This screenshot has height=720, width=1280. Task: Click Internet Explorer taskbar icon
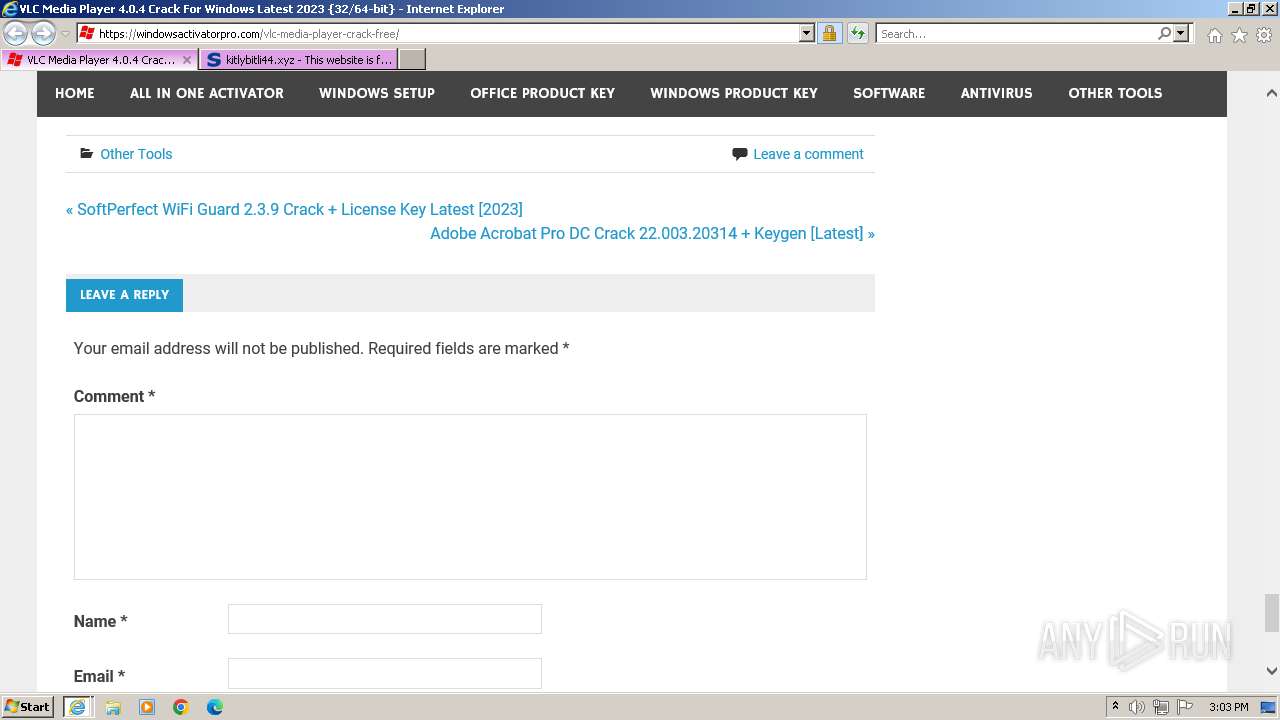click(x=78, y=707)
